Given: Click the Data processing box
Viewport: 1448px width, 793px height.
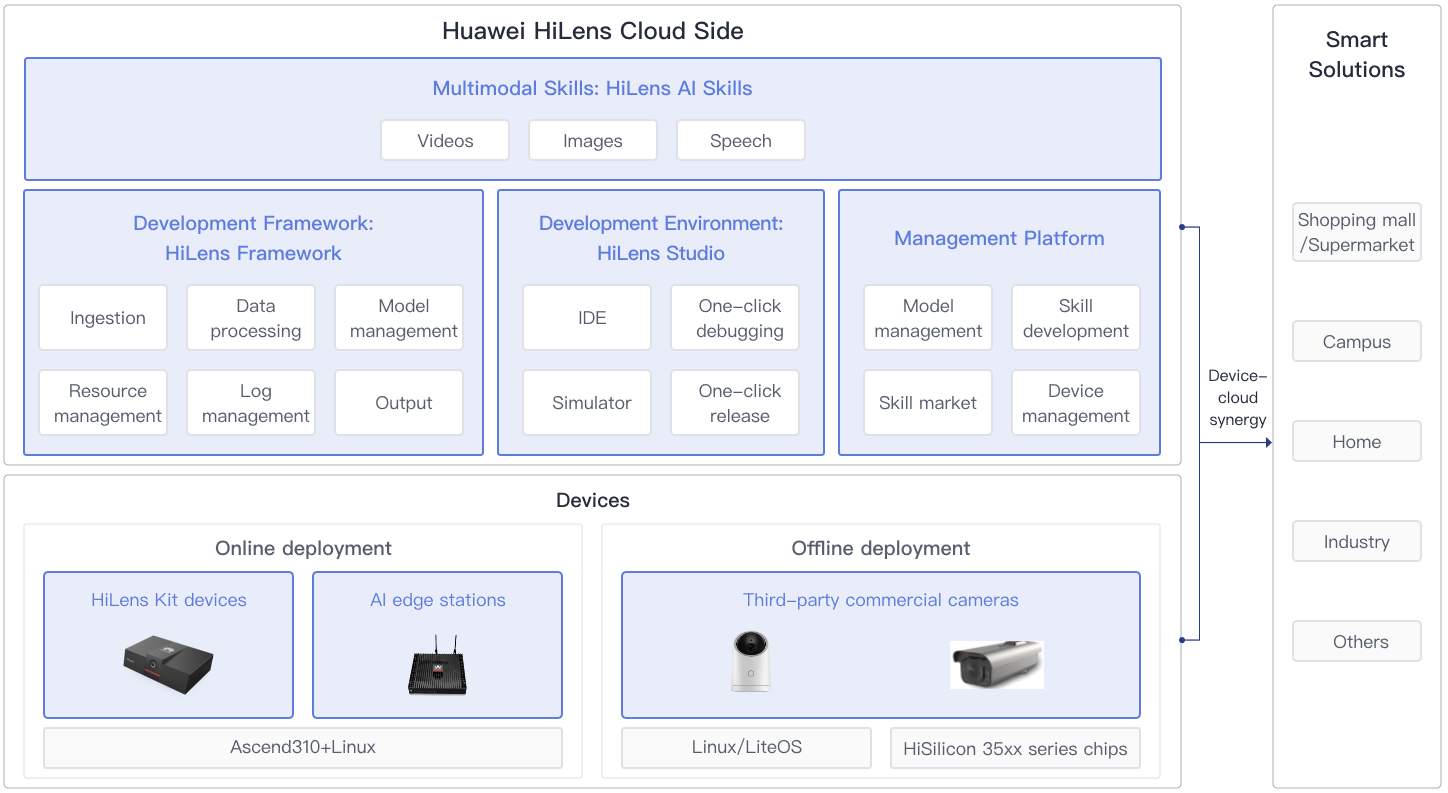Looking at the screenshot, I should pyautogui.click(x=251, y=318).
